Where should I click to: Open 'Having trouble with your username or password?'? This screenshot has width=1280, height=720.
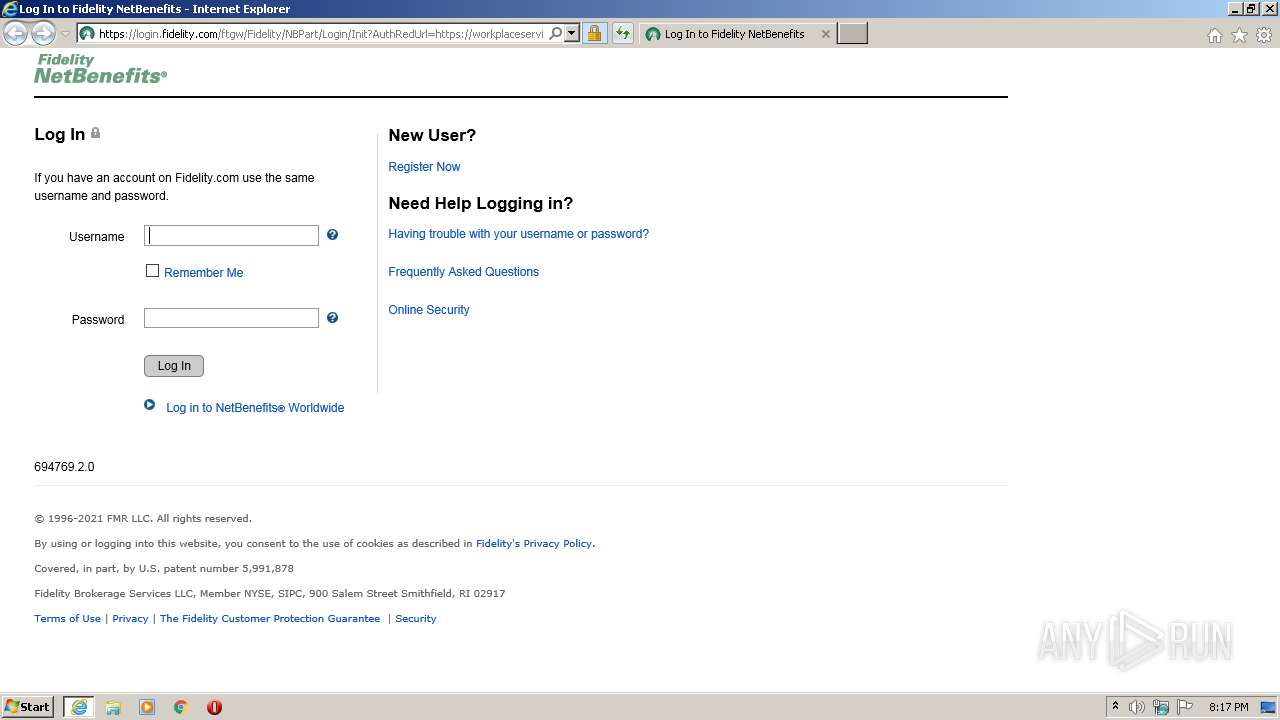tap(518, 234)
